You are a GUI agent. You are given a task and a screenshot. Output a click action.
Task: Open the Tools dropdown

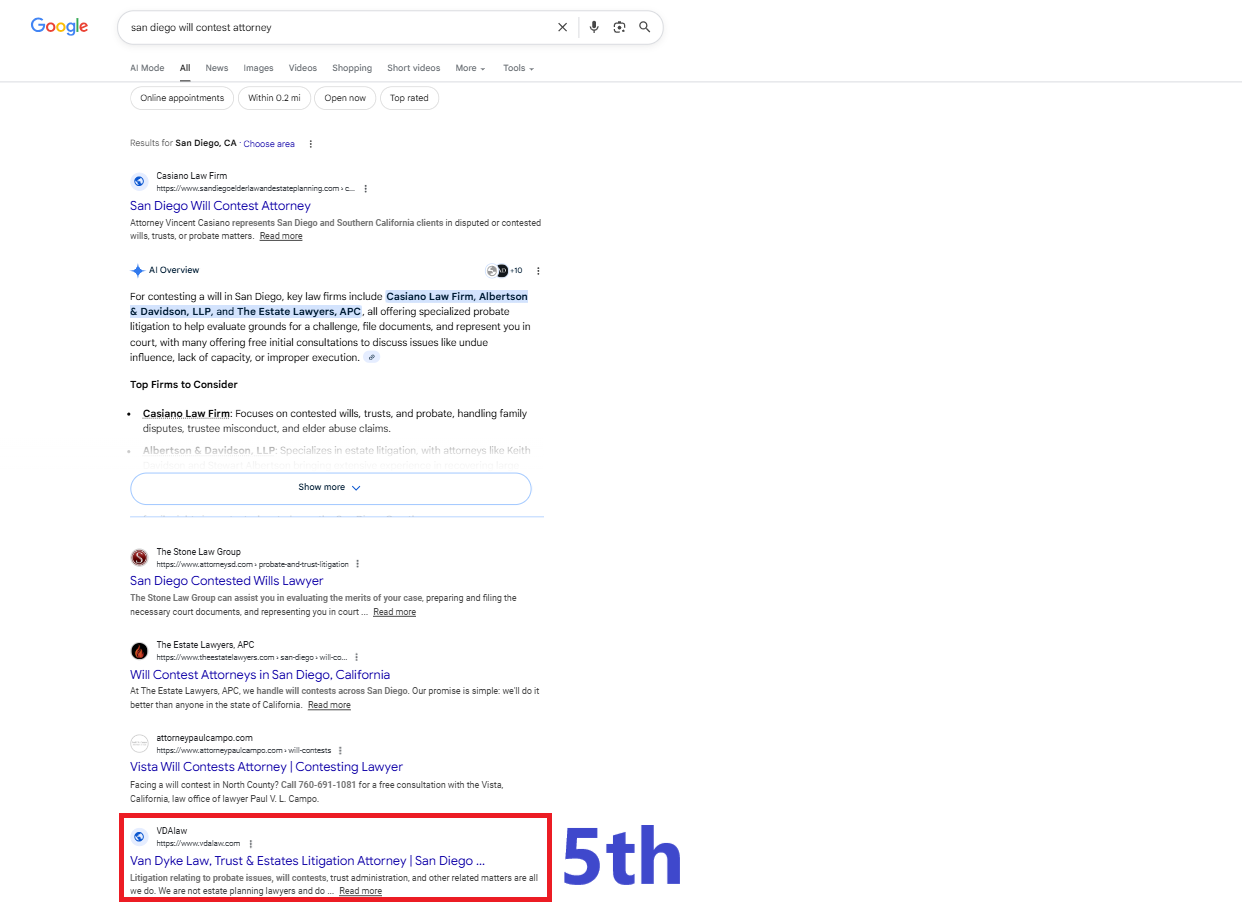518,68
